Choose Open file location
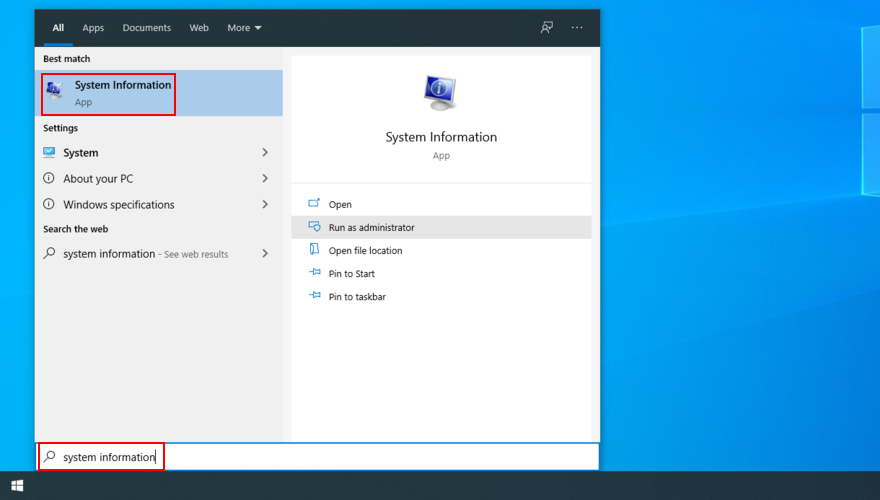The image size is (880, 500). [x=365, y=251]
